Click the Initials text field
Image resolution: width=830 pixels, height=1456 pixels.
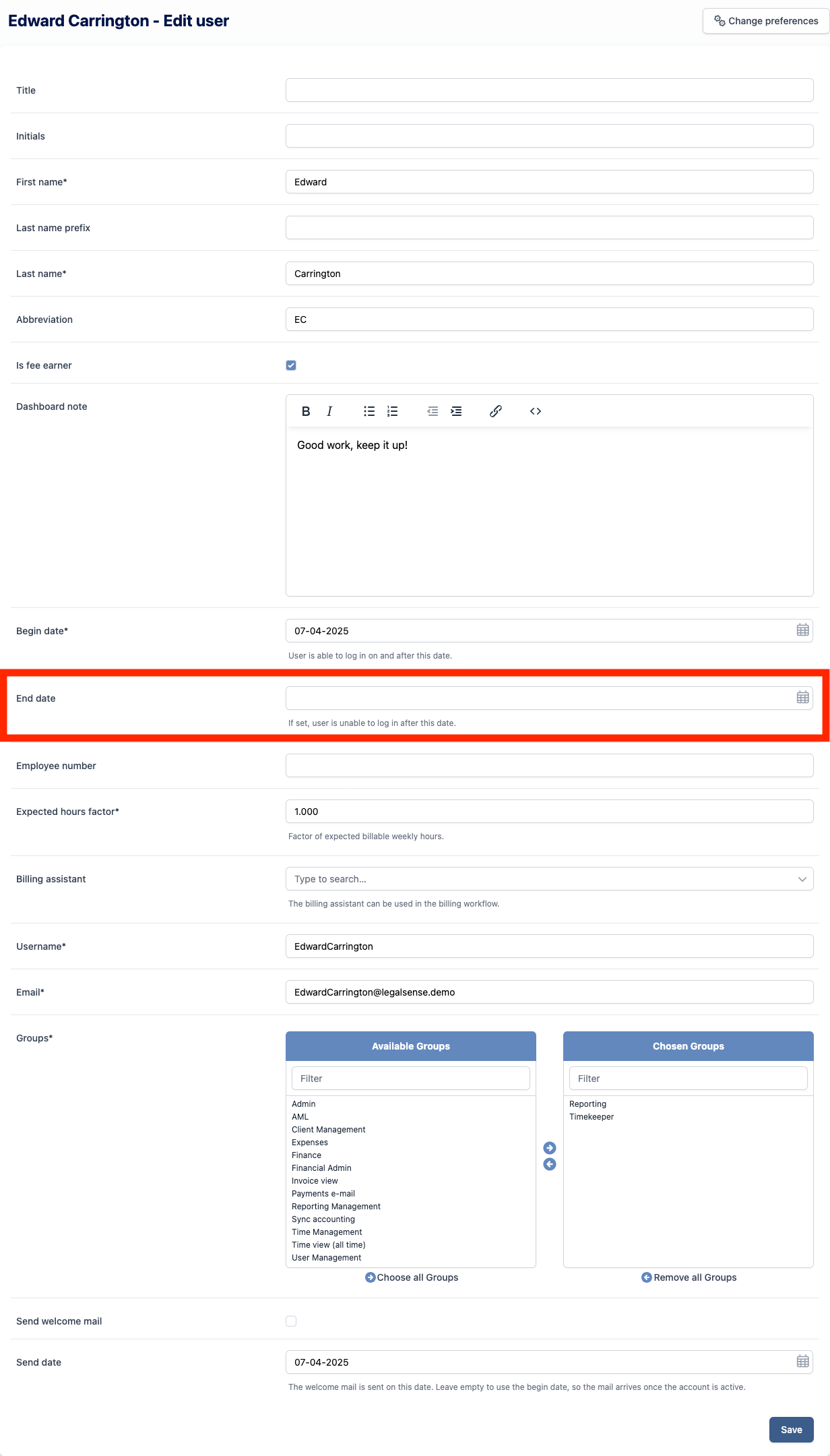tap(550, 136)
